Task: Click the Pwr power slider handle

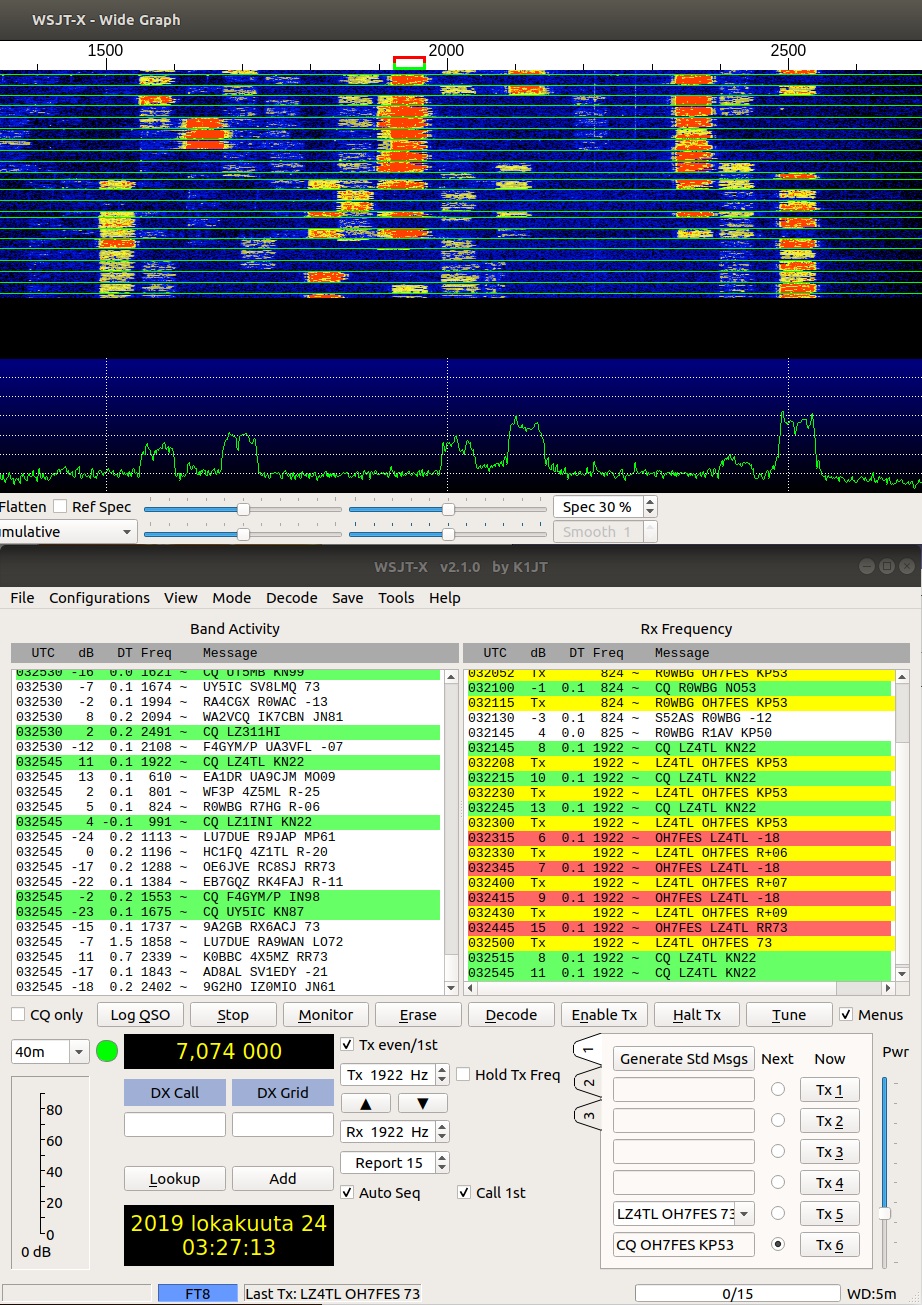Action: [884, 1213]
